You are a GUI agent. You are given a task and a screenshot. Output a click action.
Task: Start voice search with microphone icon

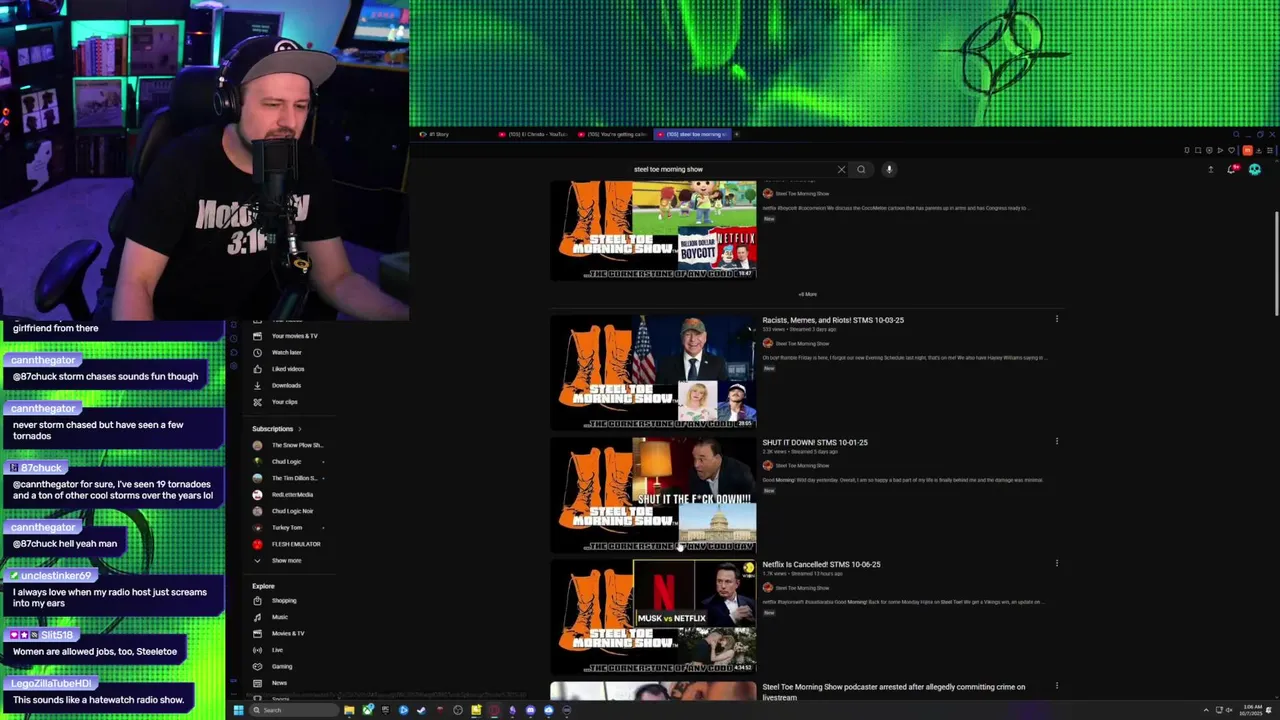(x=888, y=170)
